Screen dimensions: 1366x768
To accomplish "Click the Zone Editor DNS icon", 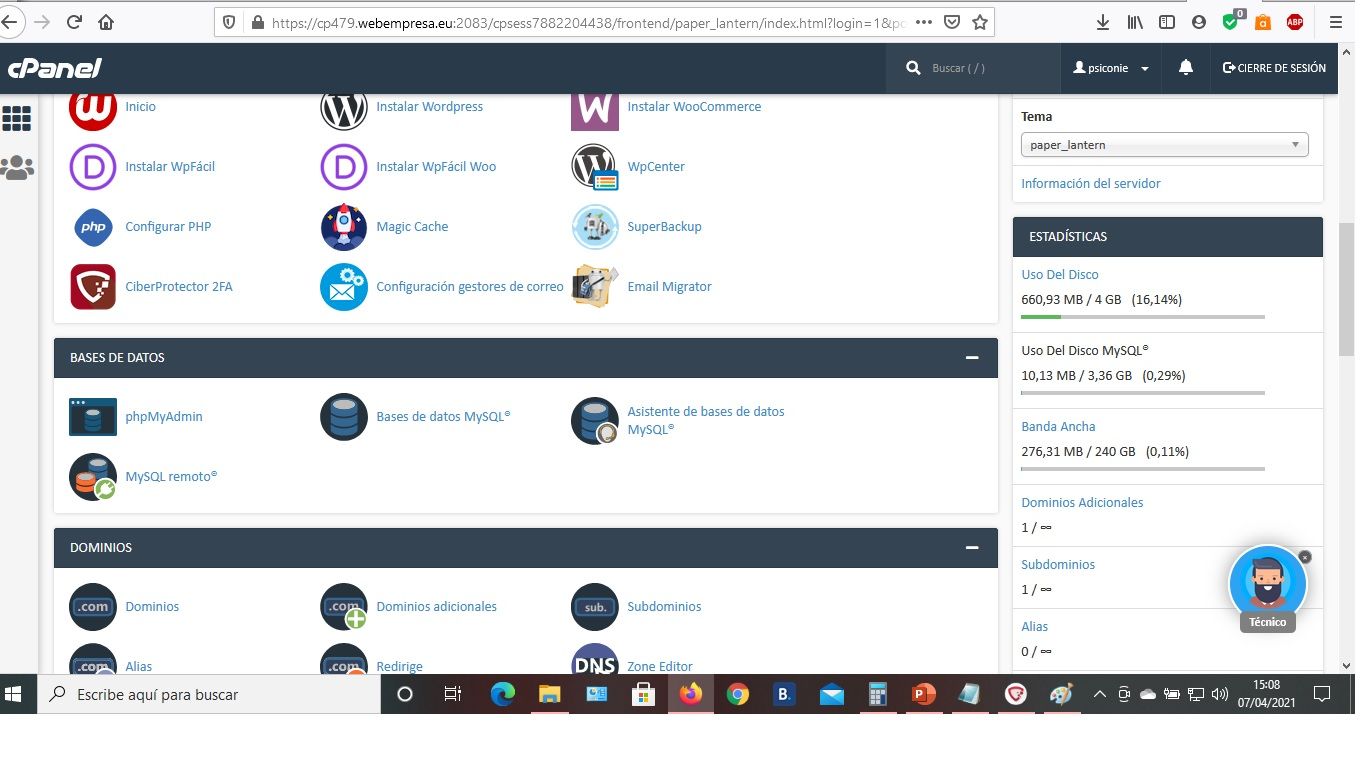I will pyautogui.click(x=595, y=661).
